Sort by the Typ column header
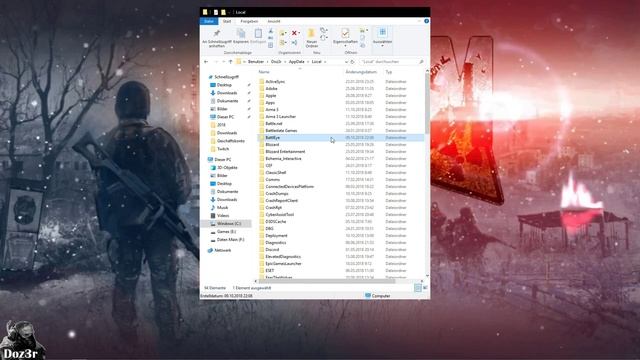The width and height of the screenshot is (640, 360). point(389,72)
